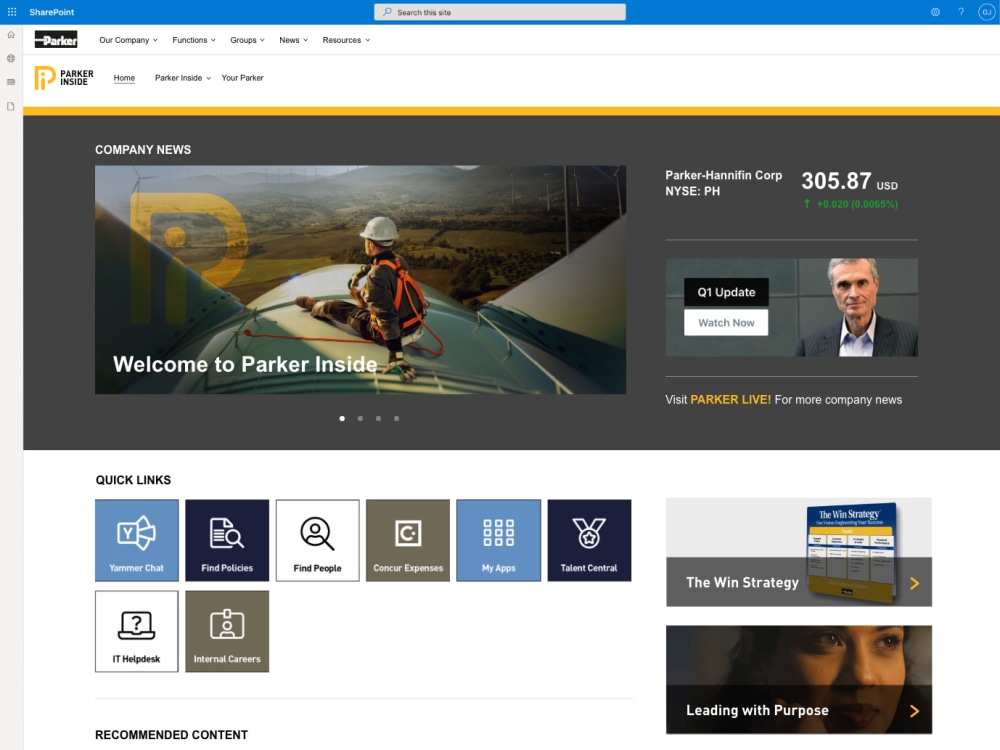Open Find People search tool
This screenshot has width=1000, height=750.
point(317,540)
